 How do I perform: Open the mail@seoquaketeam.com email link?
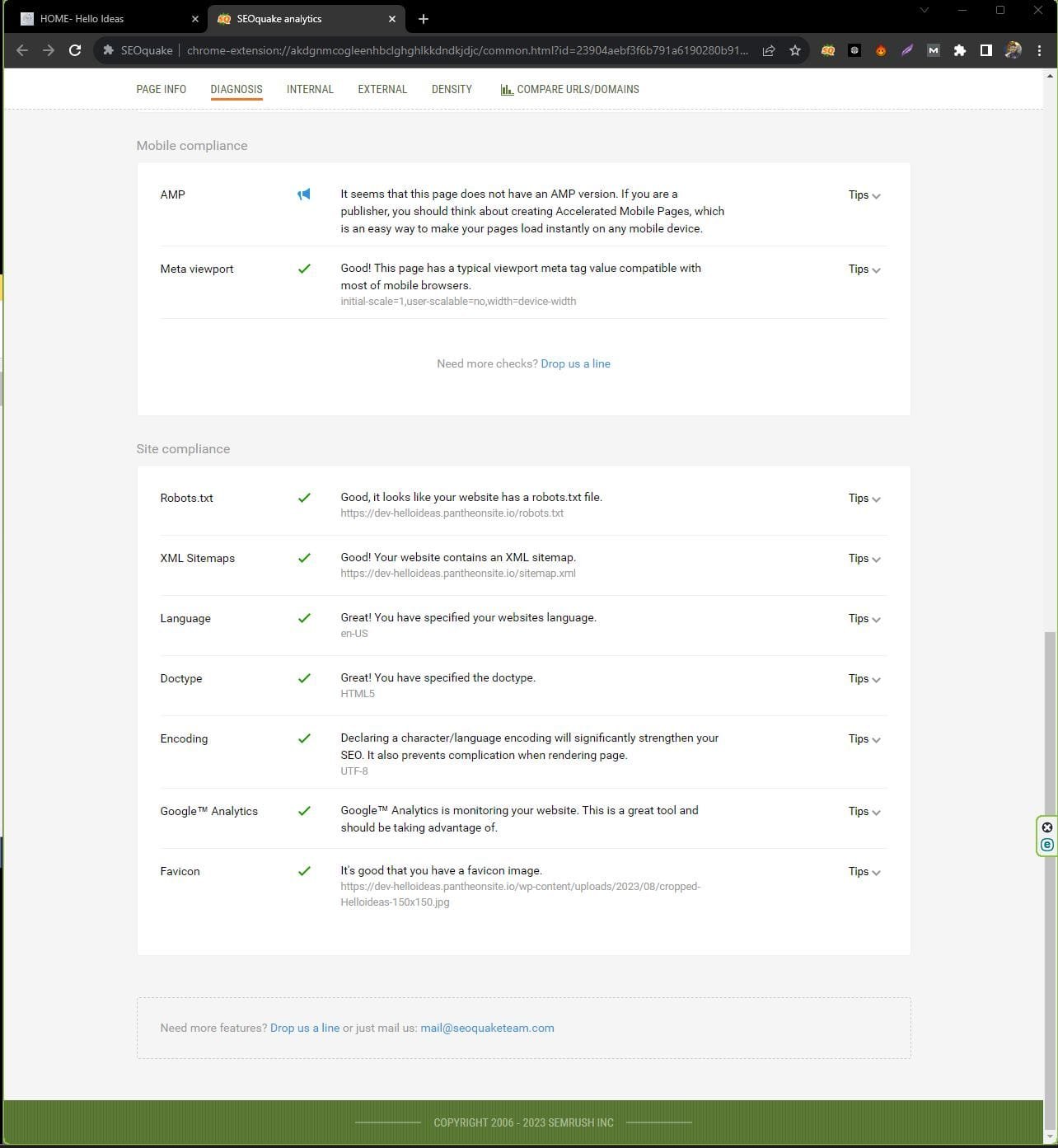(487, 1028)
